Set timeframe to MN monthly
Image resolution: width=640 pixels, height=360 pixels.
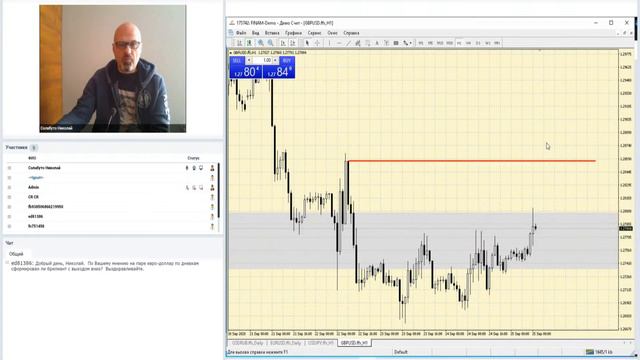[497, 43]
